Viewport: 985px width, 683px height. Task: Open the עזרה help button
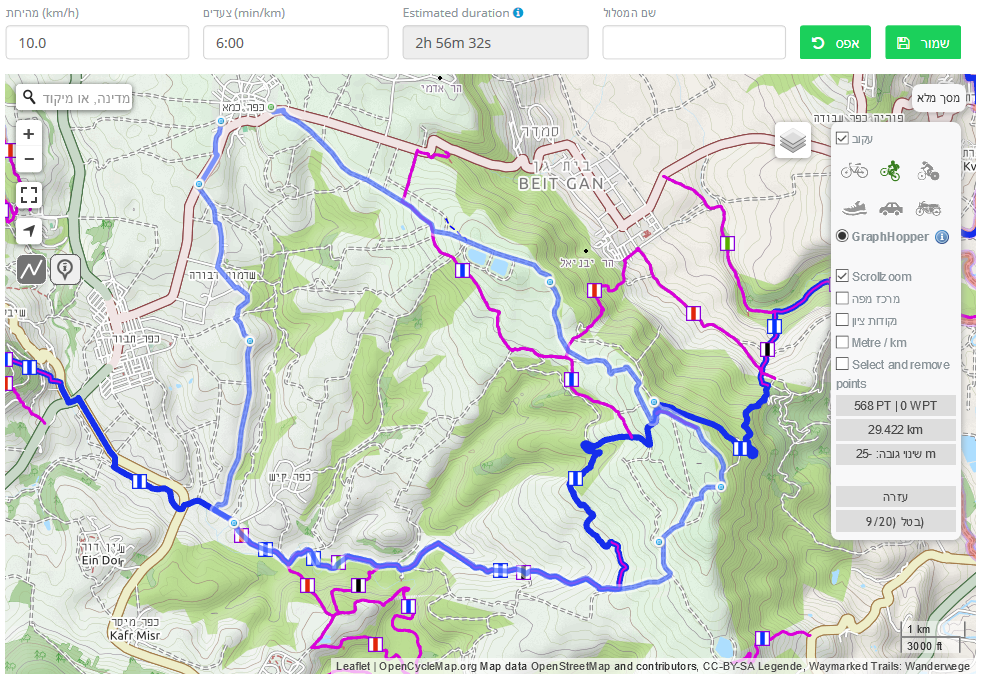895,497
